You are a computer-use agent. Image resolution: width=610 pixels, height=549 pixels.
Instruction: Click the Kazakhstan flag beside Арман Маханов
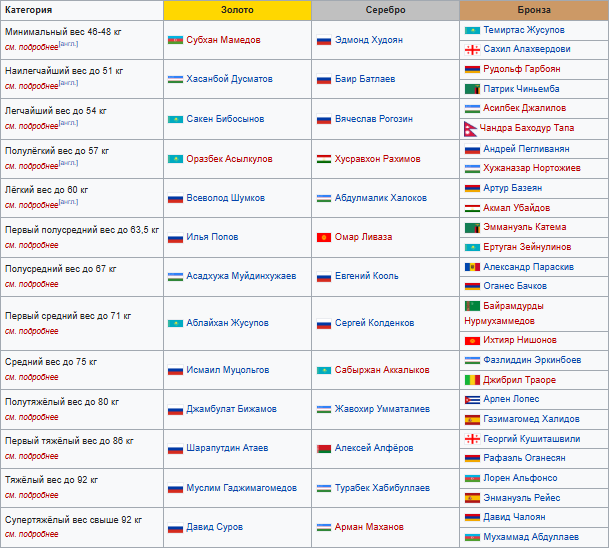pyautogui.click(x=324, y=527)
